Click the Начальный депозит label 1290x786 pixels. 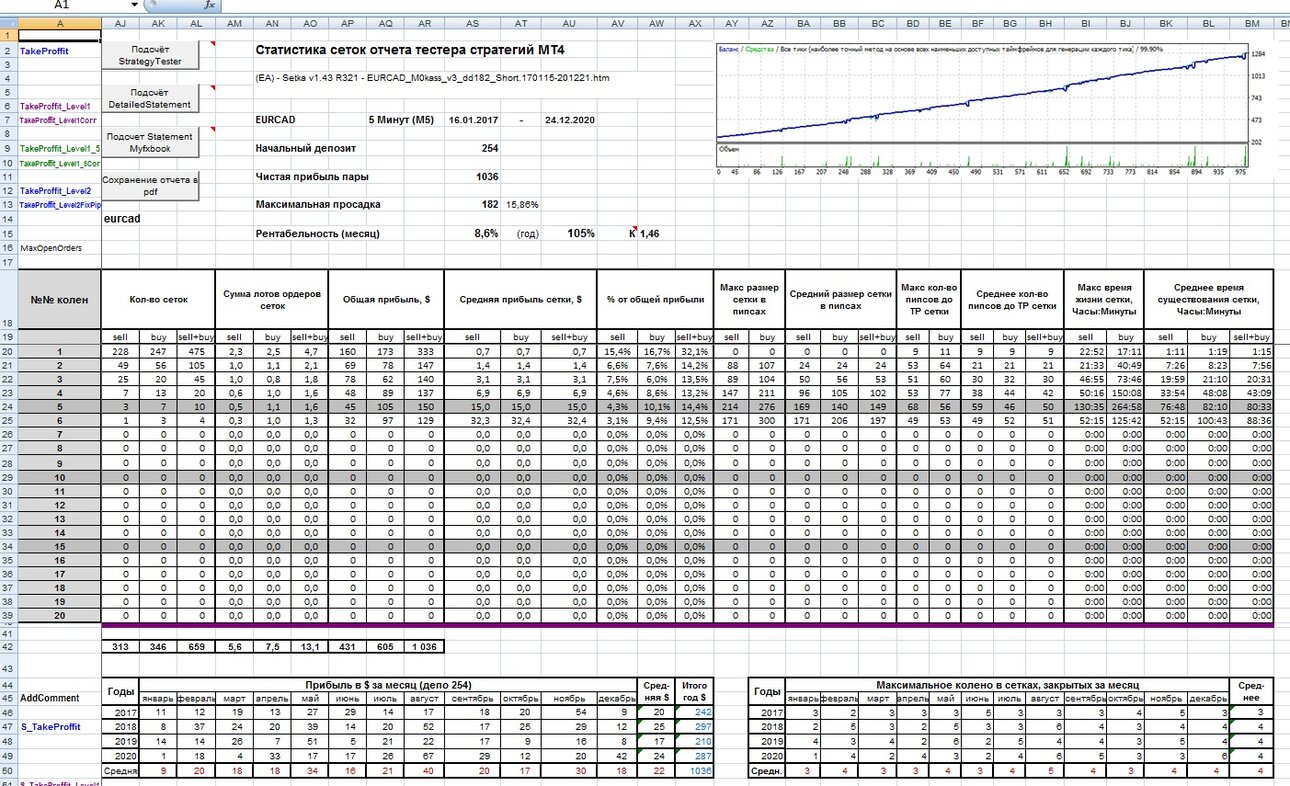tap(306, 148)
